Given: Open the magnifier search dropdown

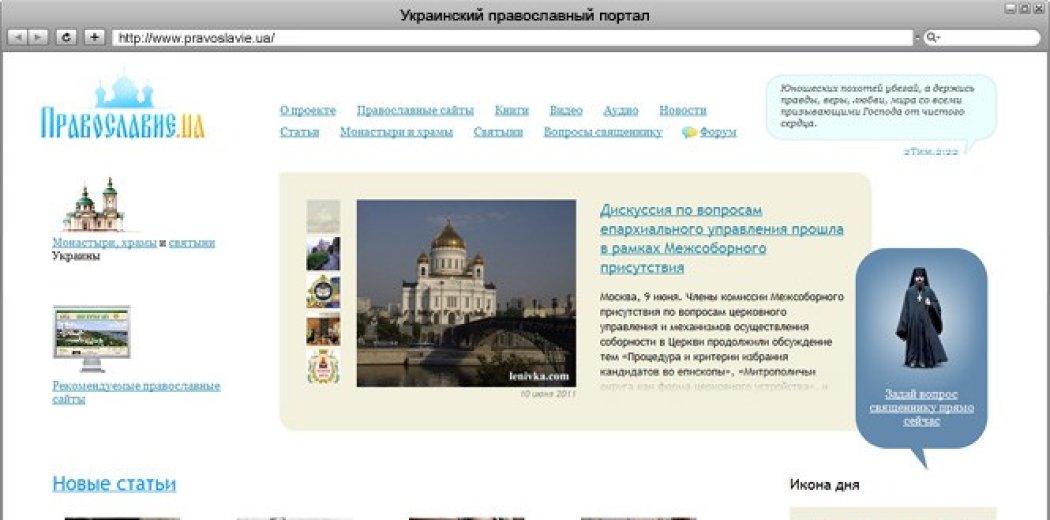Looking at the screenshot, I should (x=933, y=38).
